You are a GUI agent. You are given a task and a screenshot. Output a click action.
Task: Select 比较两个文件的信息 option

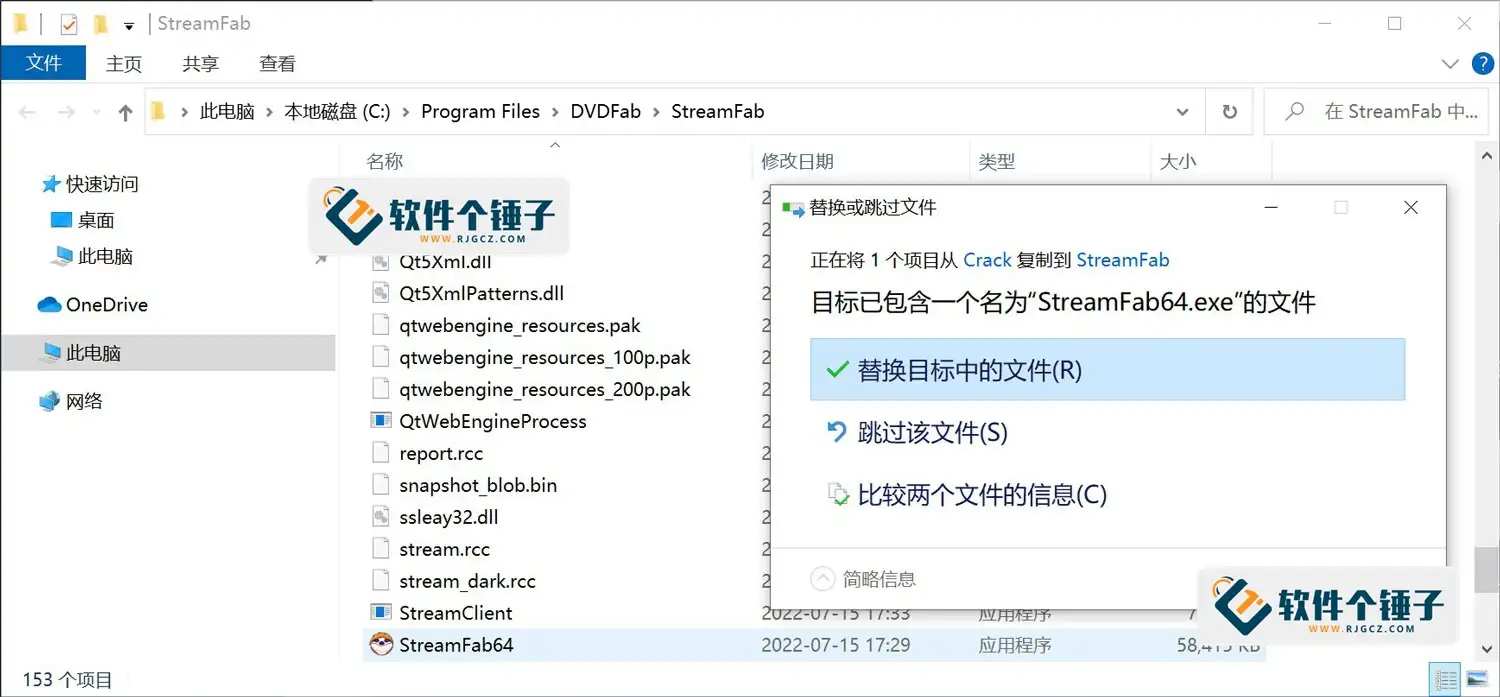(x=984, y=494)
